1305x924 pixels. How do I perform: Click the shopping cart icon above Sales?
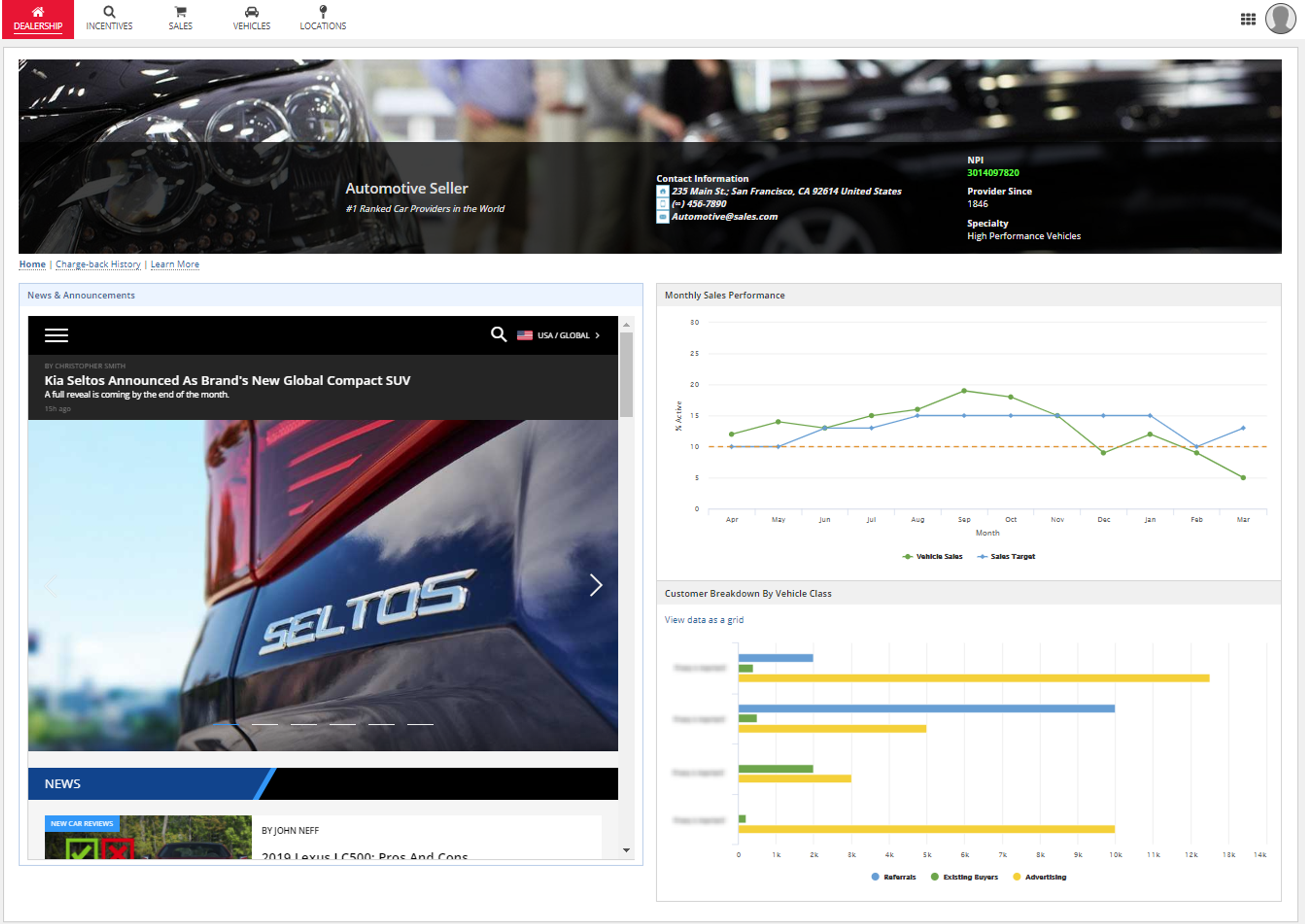coord(180,11)
